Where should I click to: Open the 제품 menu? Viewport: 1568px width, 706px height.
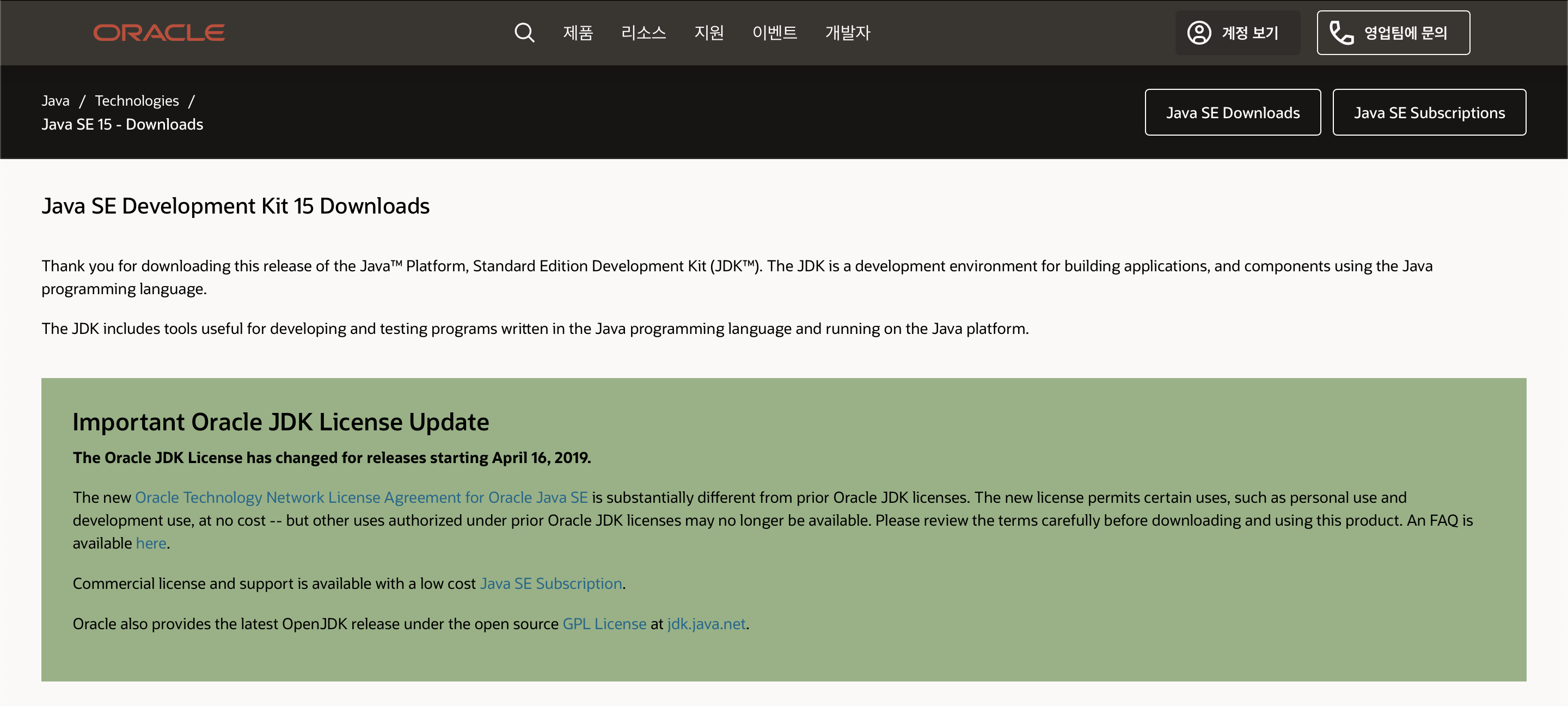click(578, 32)
